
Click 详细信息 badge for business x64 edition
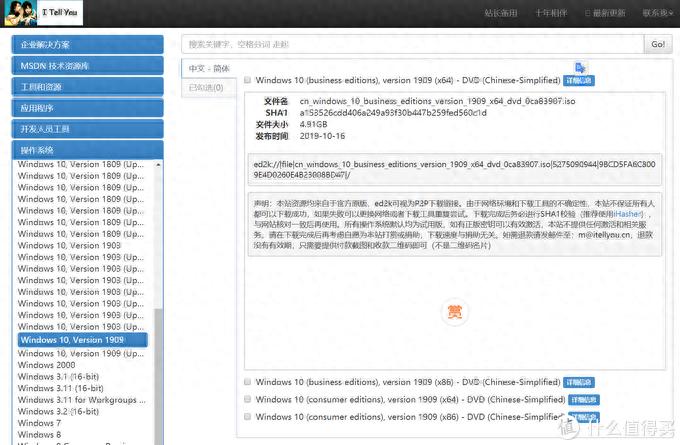[x=578, y=80]
